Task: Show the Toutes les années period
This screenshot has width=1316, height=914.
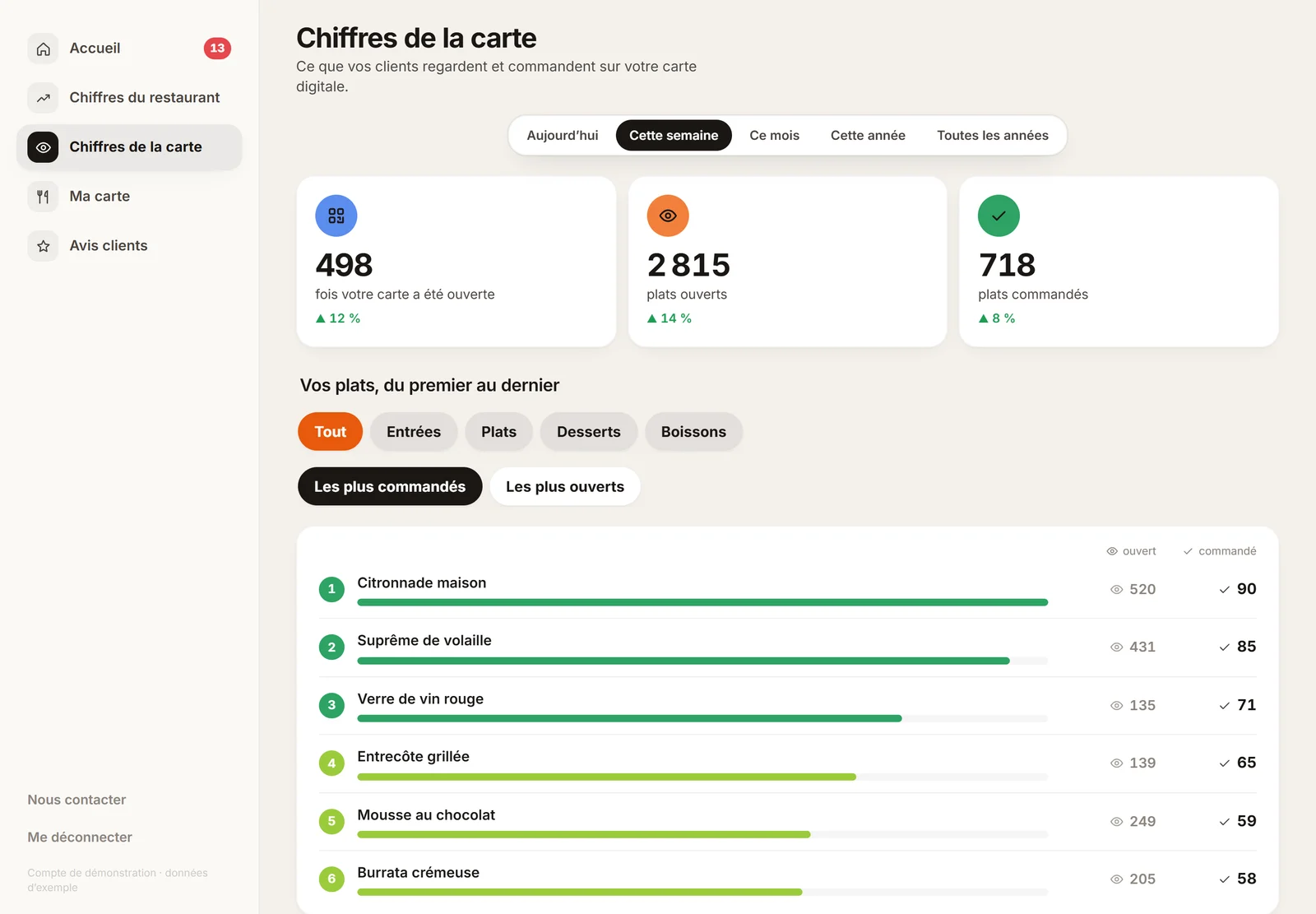Action: [x=993, y=136]
